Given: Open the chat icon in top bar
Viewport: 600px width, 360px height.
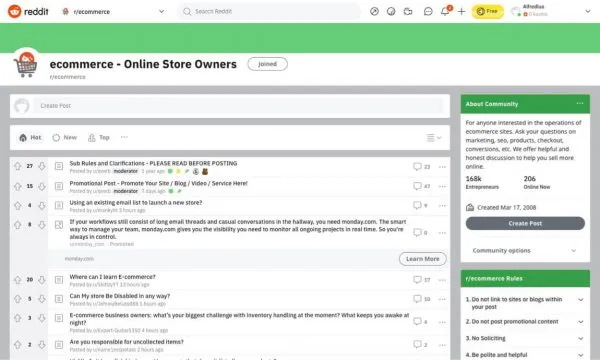Looking at the screenshot, I should (428, 11).
